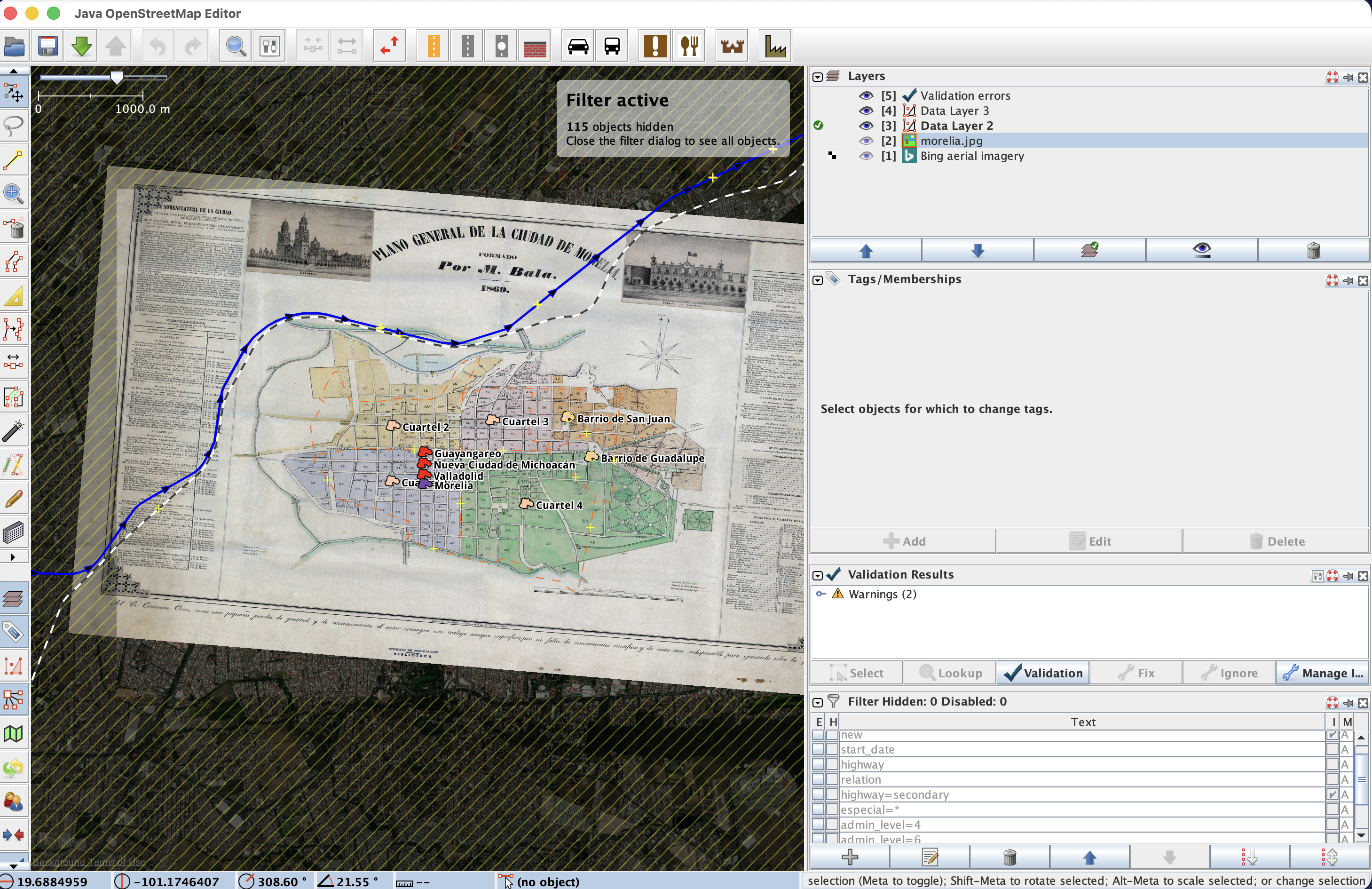Open the bus public transport preset
1372x889 pixels.
612,46
